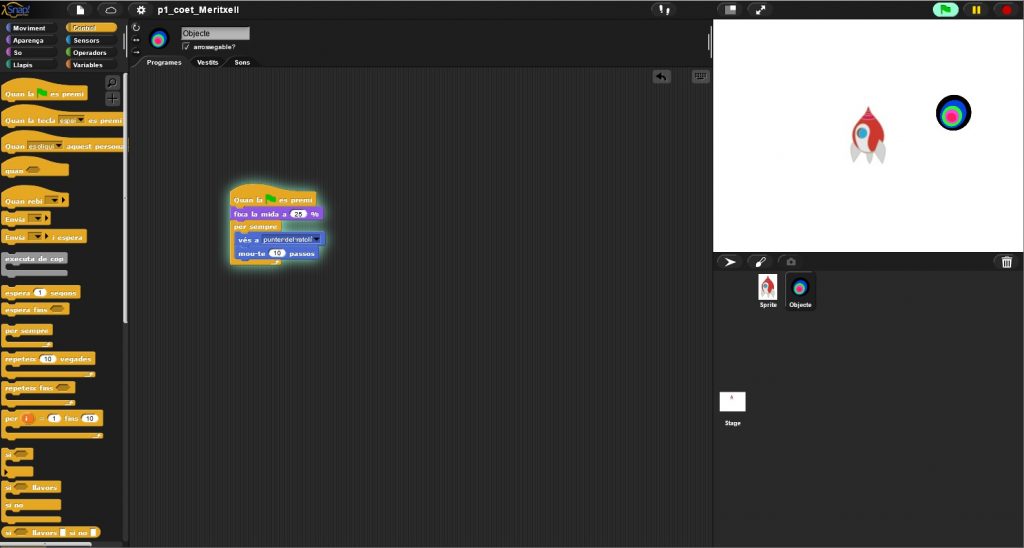Click the green flag run button

(945, 9)
